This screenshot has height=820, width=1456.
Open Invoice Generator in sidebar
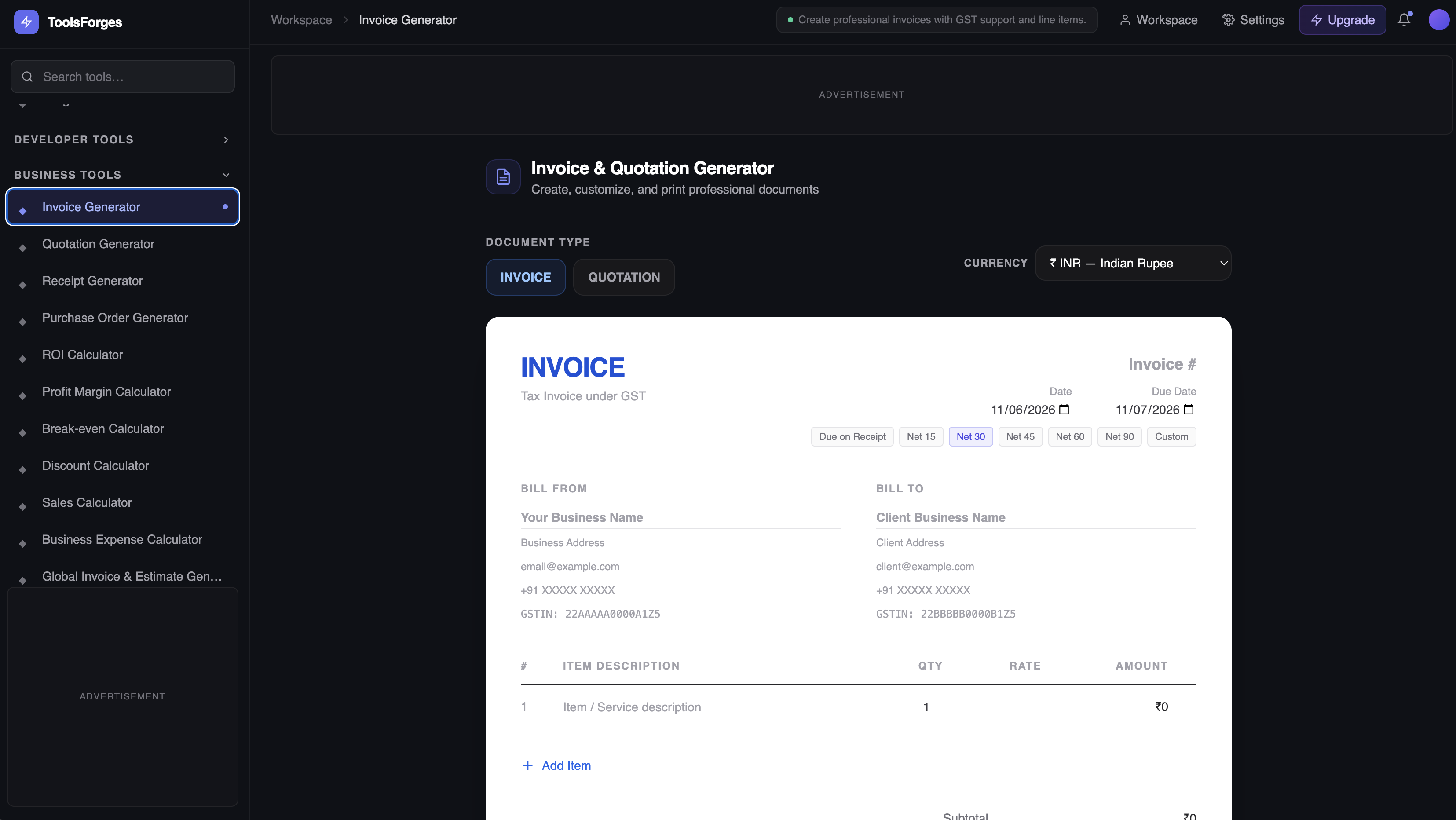point(122,206)
